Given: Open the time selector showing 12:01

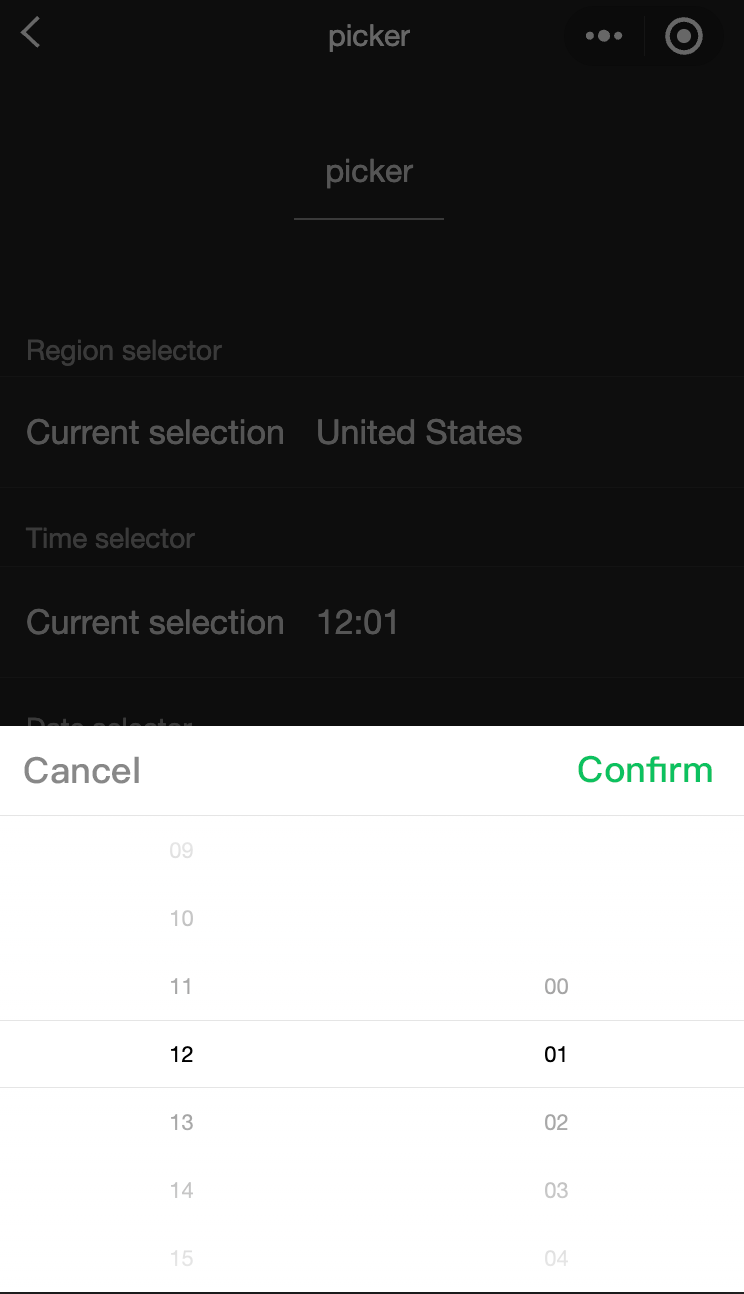Looking at the screenshot, I should click(x=372, y=622).
